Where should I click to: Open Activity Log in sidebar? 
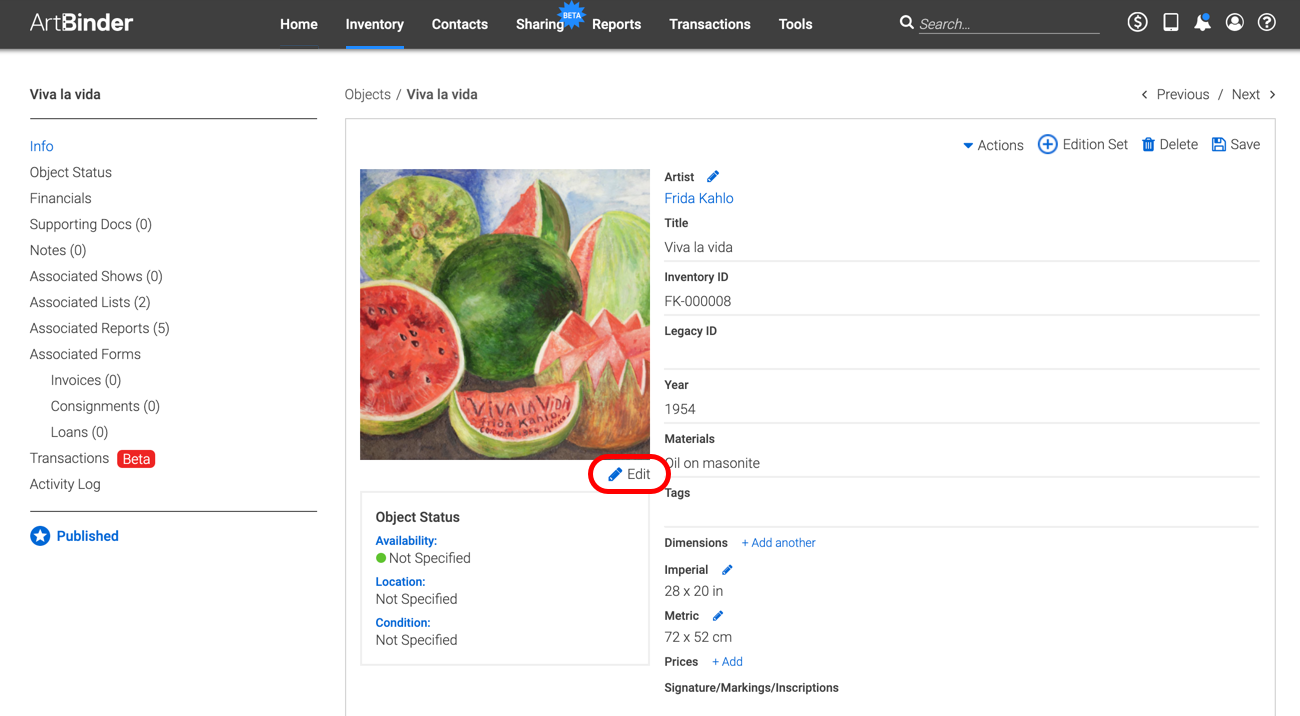coord(65,484)
